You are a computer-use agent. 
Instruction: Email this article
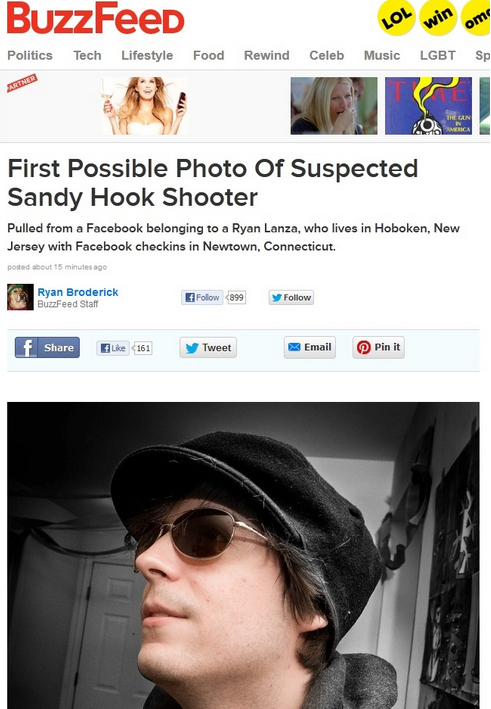tap(310, 347)
